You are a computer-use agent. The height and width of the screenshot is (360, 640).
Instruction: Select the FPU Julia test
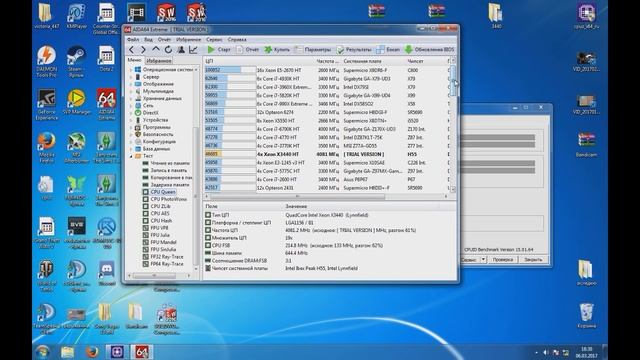(x=160, y=235)
